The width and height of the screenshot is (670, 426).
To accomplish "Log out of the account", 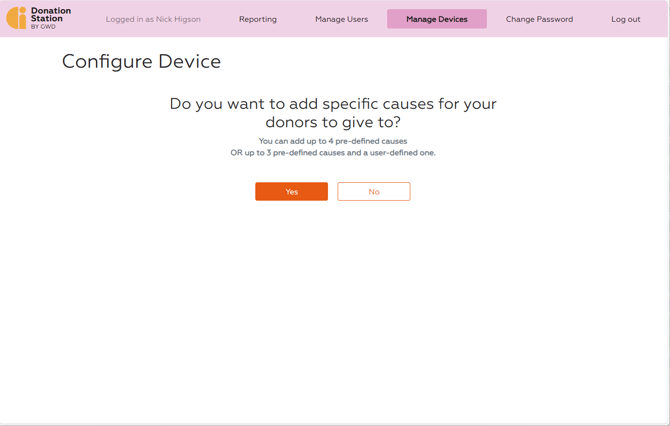I will [x=625, y=19].
